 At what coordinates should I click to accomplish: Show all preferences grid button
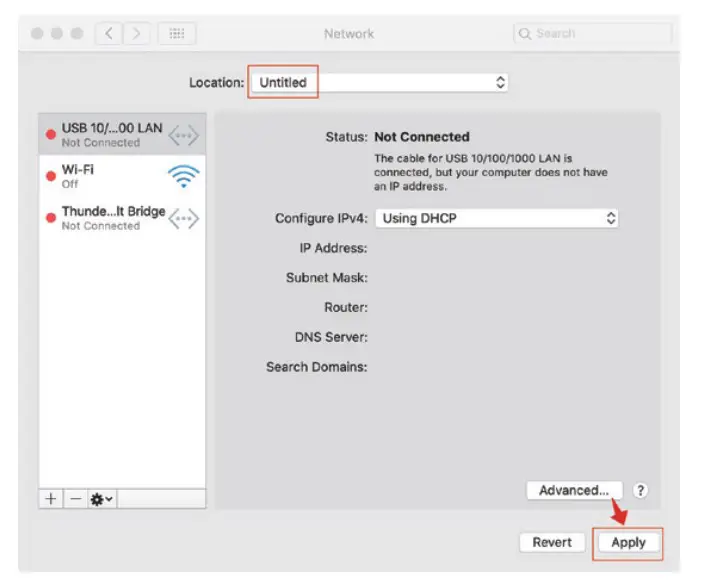(176, 34)
